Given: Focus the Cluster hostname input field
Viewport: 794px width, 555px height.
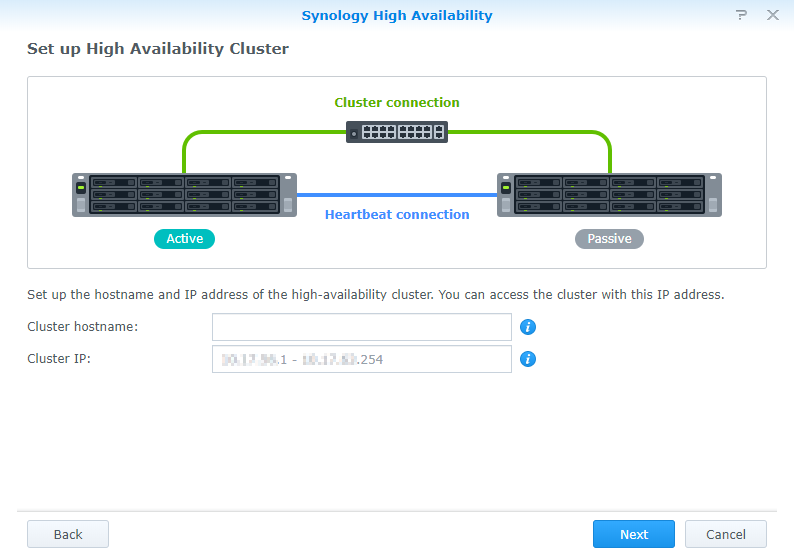Looking at the screenshot, I should point(362,327).
